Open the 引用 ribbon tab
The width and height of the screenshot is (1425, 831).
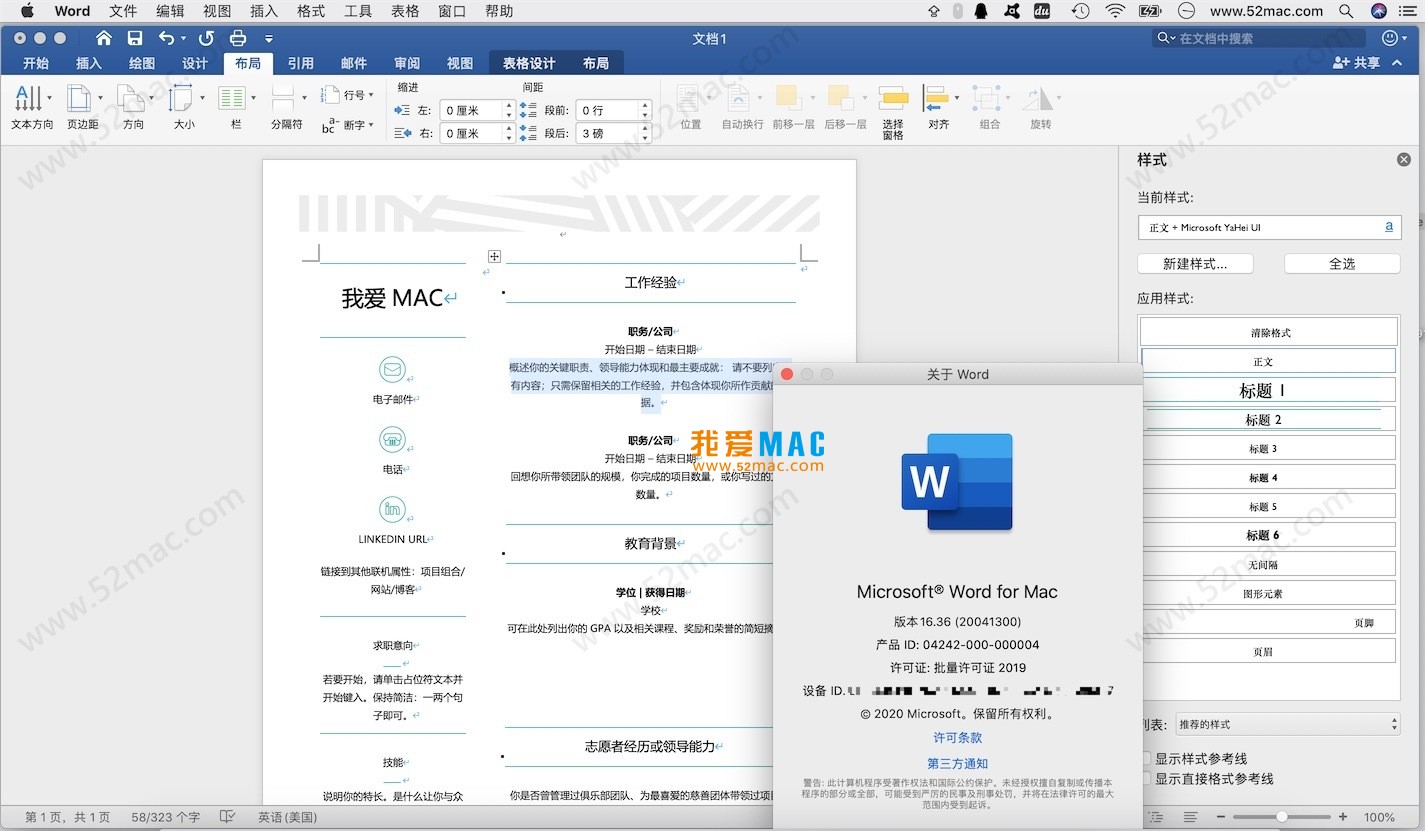(301, 63)
